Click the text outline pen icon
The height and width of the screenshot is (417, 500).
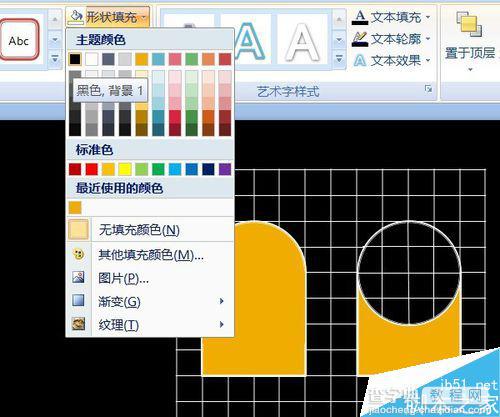[360, 39]
